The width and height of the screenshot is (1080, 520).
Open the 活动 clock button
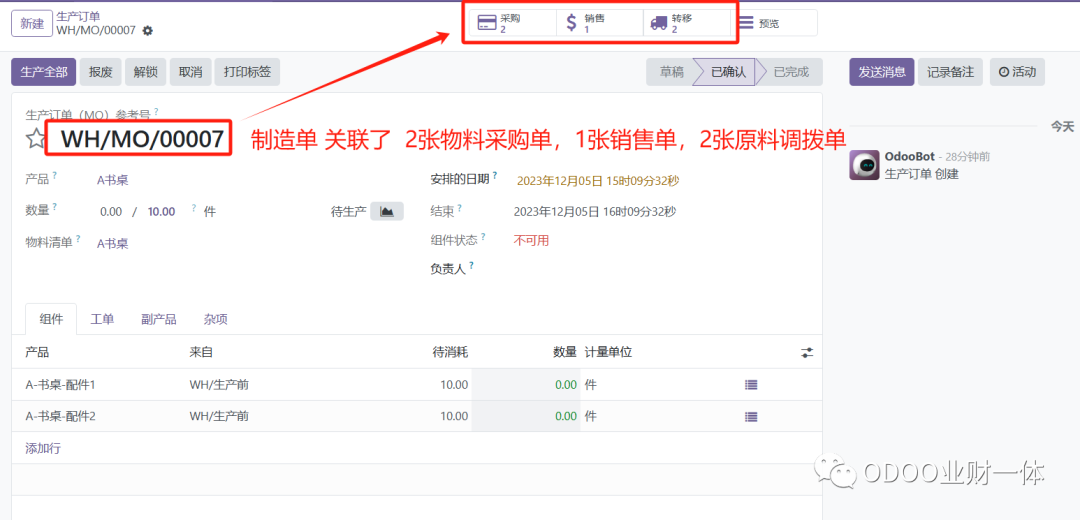1017,72
